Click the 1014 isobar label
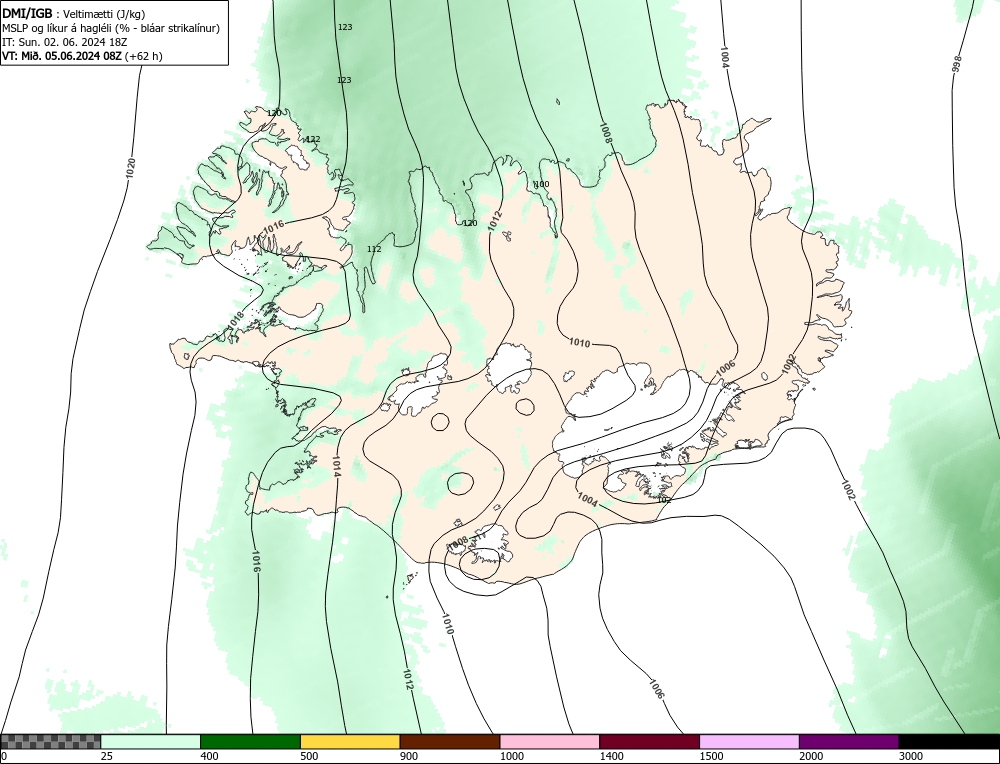The image size is (1000, 764). click(336, 466)
